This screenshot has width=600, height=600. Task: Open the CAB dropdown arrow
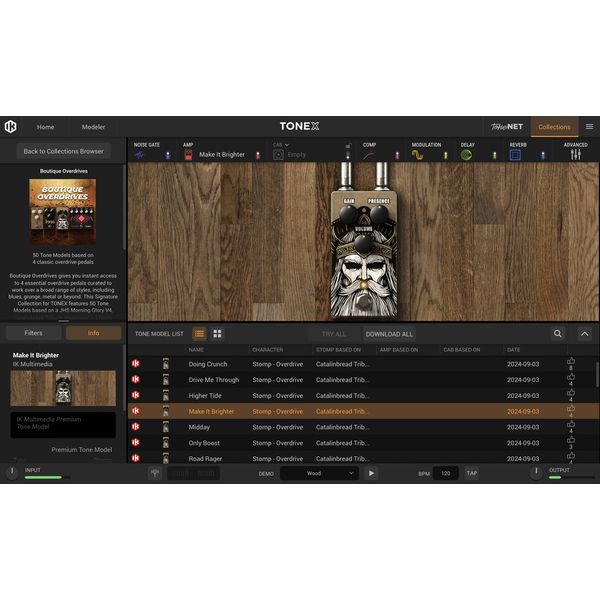coord(287,145)
